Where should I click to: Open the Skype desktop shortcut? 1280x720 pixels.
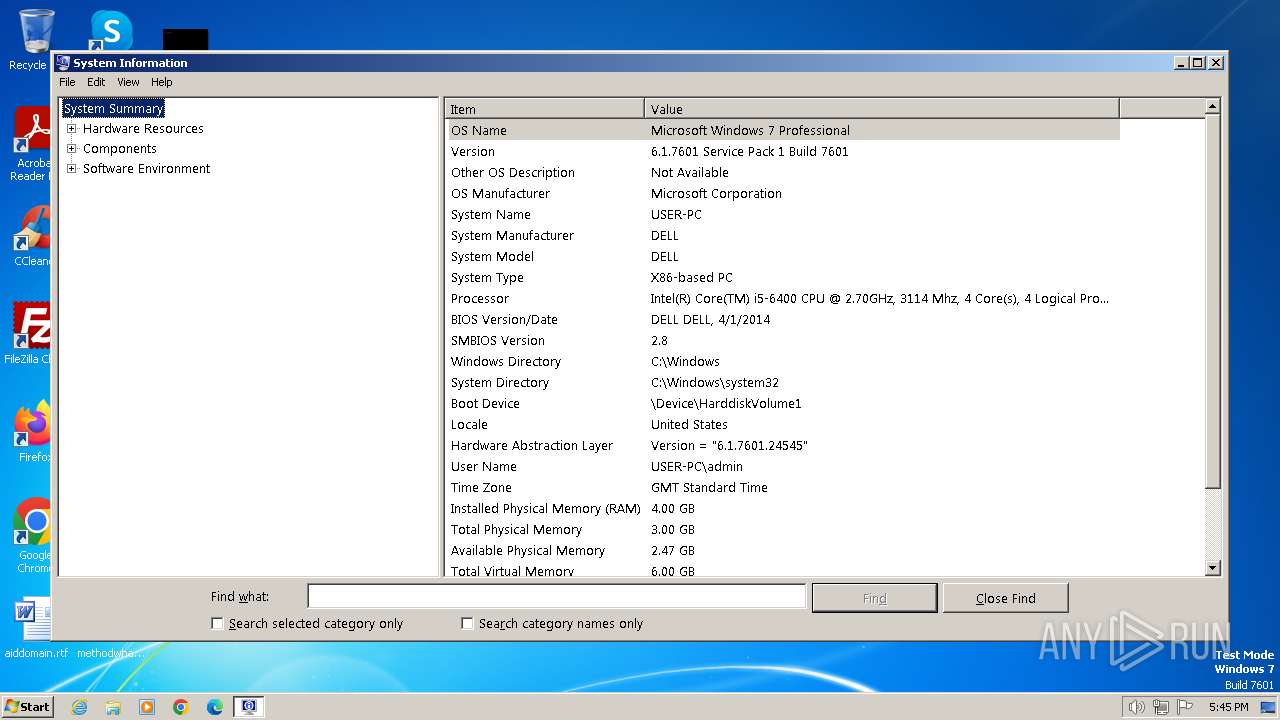pyautogui.click(x=110, y=30)
